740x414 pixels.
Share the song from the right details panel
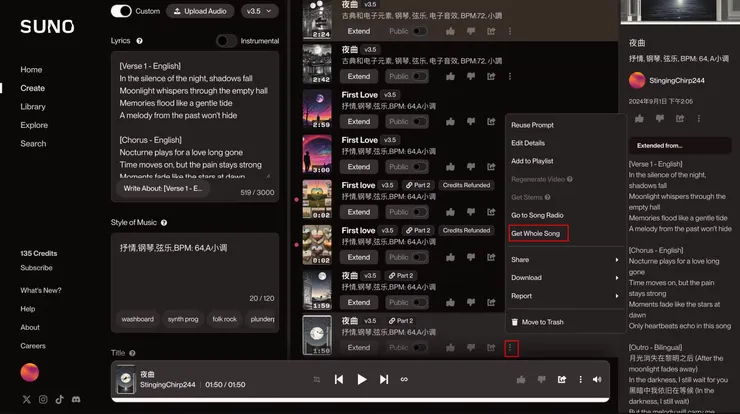(680, 118)
